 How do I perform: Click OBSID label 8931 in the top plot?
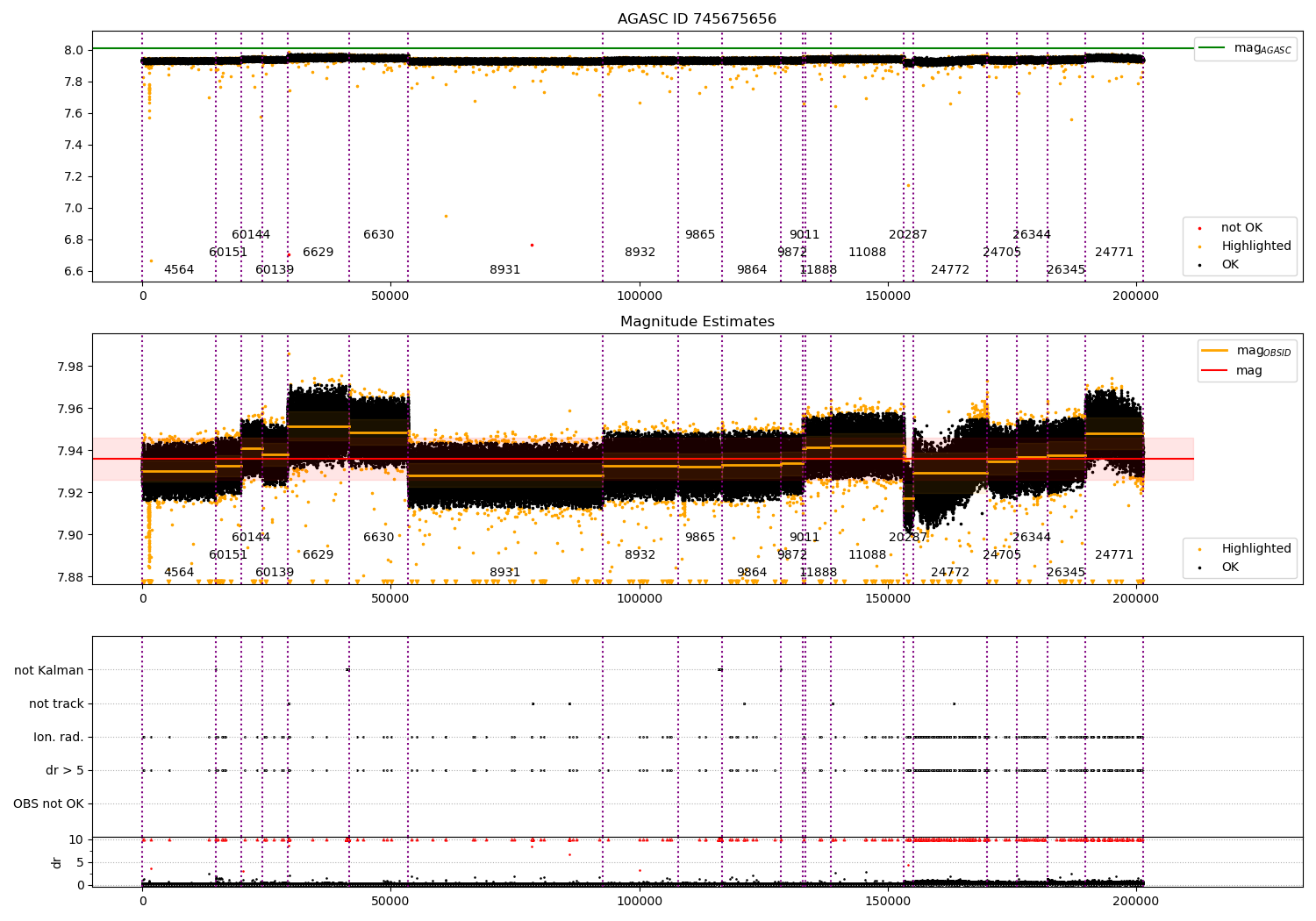click(x=505, y=270)
